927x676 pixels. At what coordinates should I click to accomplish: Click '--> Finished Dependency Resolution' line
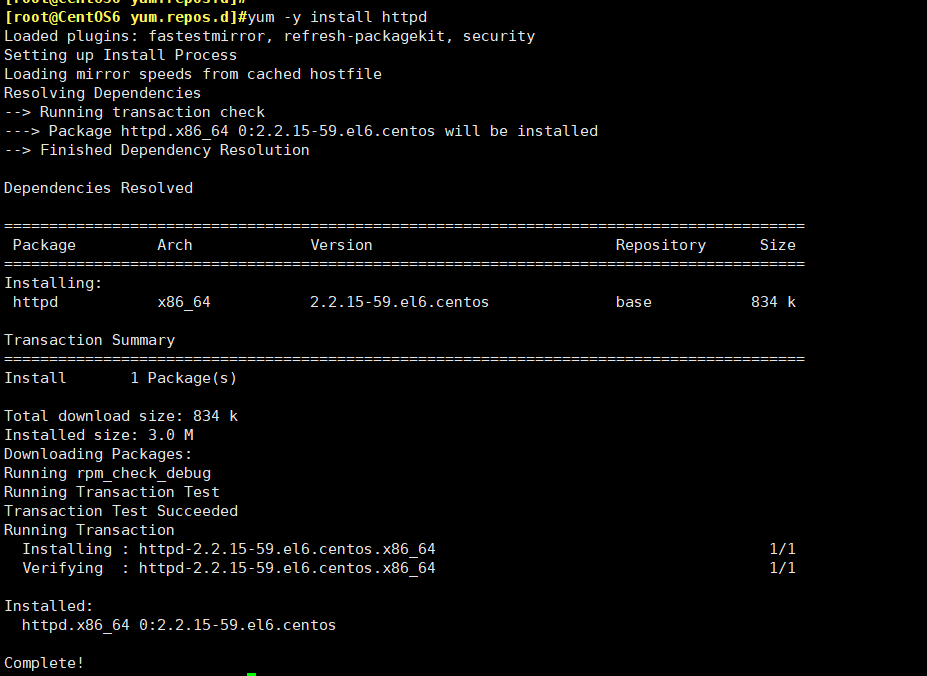click(157, 150)
